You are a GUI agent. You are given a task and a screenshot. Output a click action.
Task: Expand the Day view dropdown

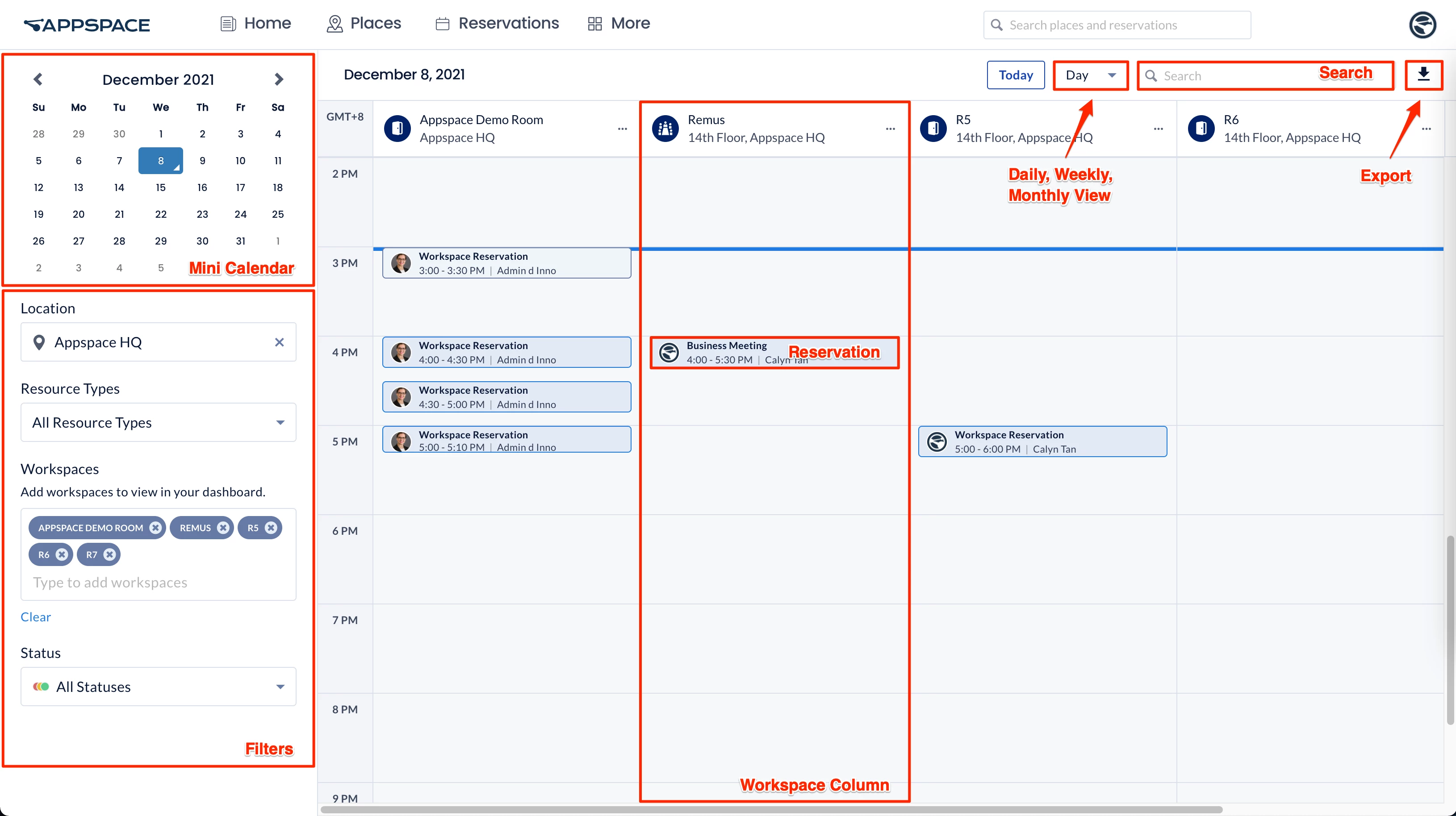click(x=1090, y=75)
